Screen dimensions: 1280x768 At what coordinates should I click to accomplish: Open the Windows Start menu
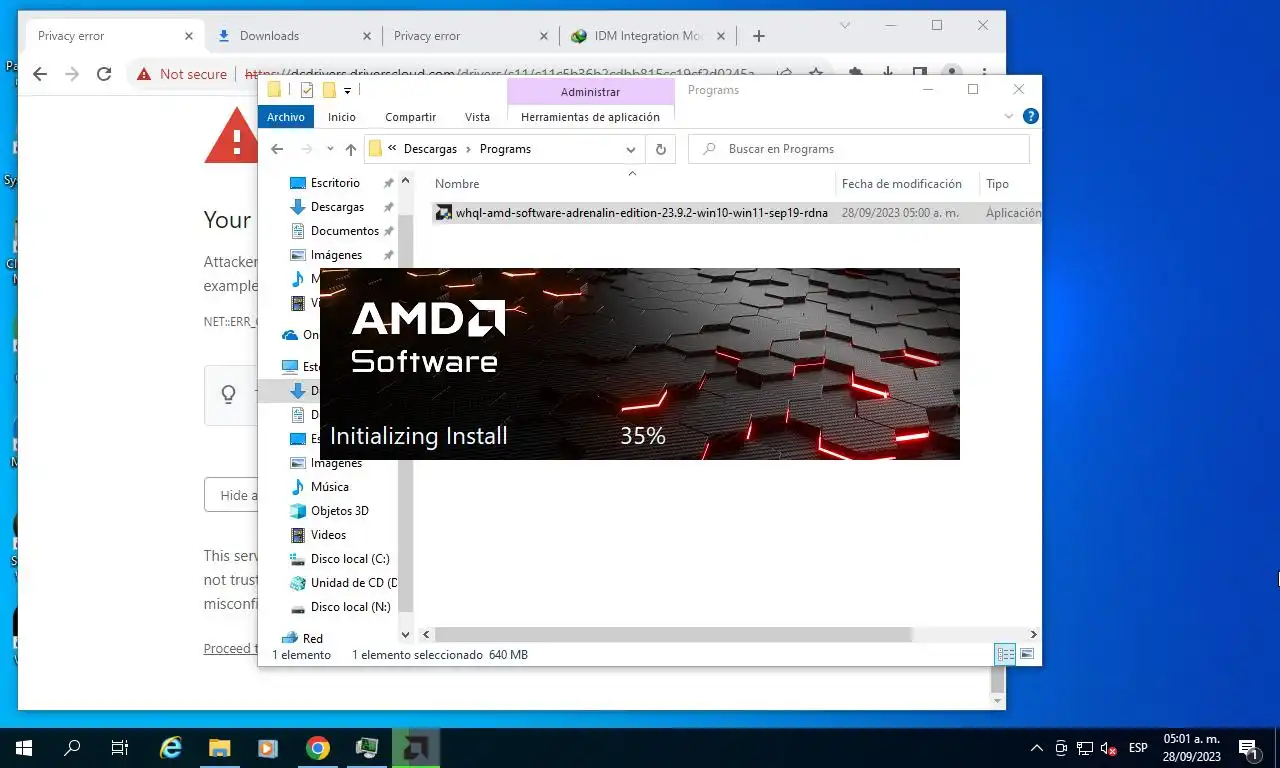coord(24,748)
